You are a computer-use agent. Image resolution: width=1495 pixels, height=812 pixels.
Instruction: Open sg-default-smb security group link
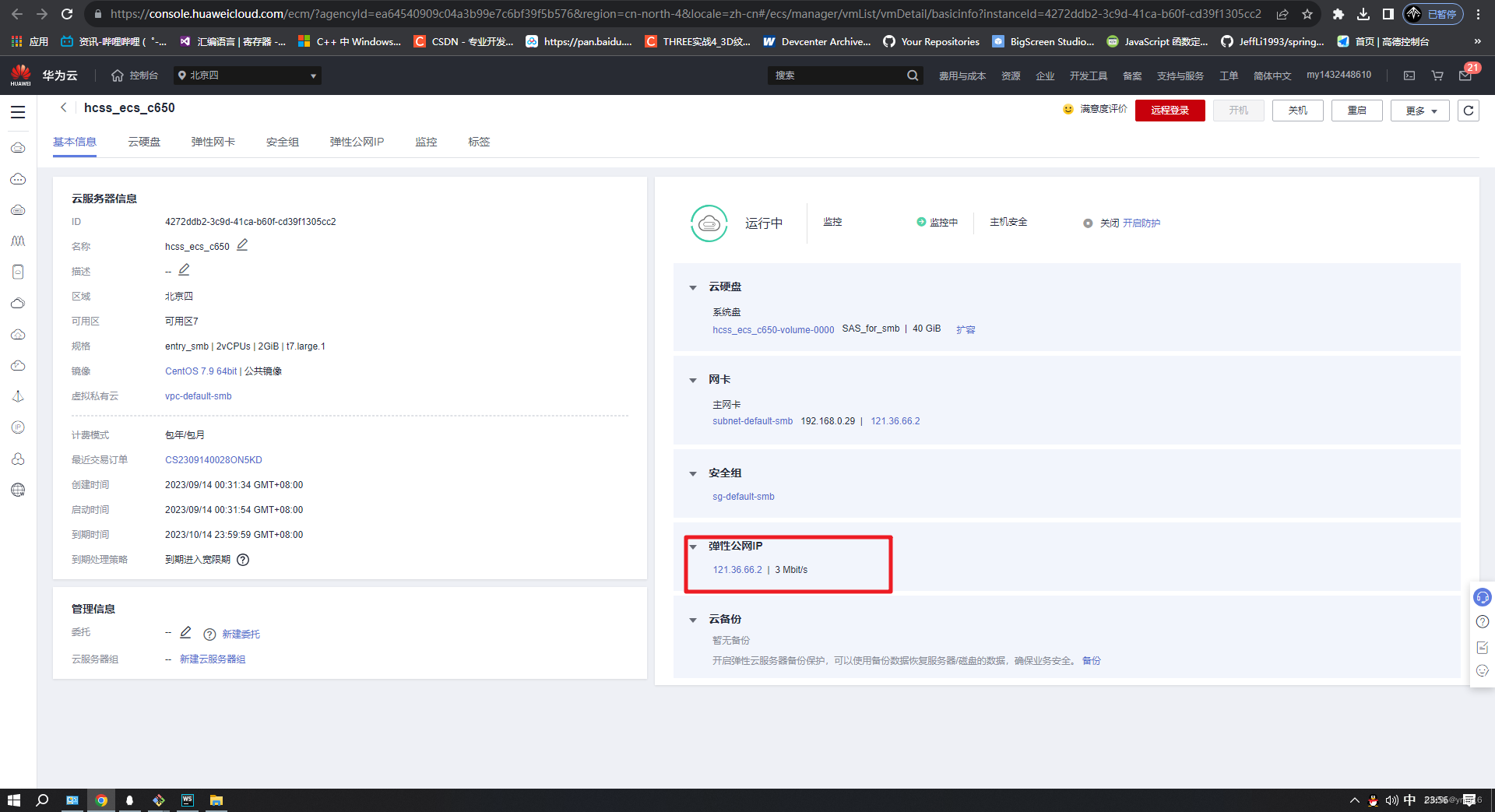point(744,497)
